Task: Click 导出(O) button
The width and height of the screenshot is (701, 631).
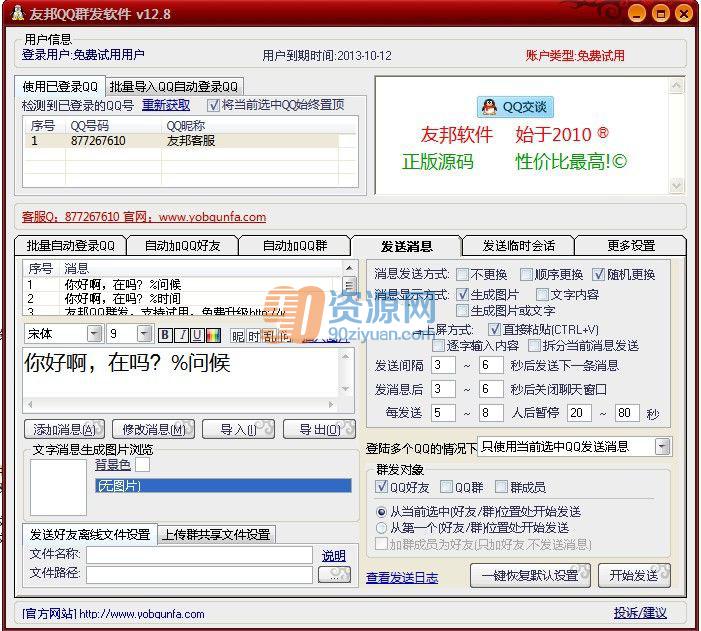Action: click(x=320, y=429)
